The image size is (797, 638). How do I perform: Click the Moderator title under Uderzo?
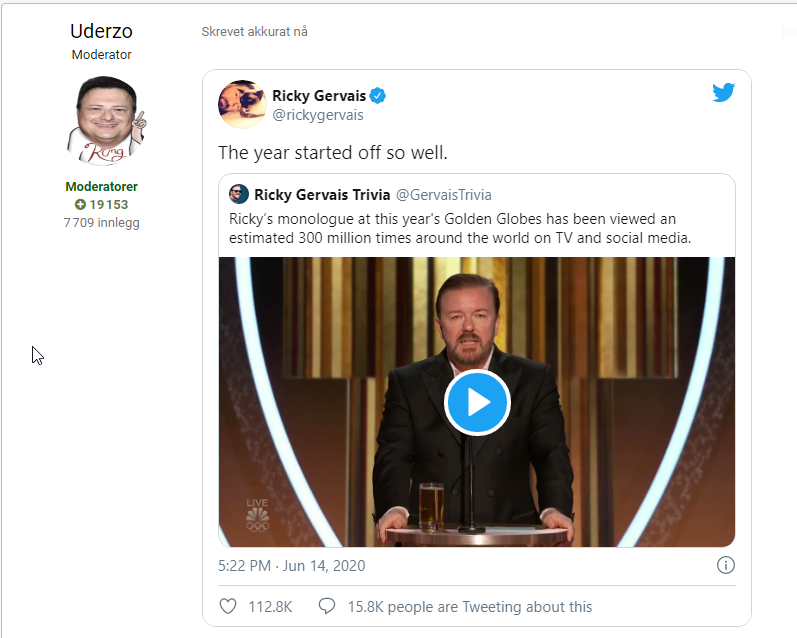101,54
